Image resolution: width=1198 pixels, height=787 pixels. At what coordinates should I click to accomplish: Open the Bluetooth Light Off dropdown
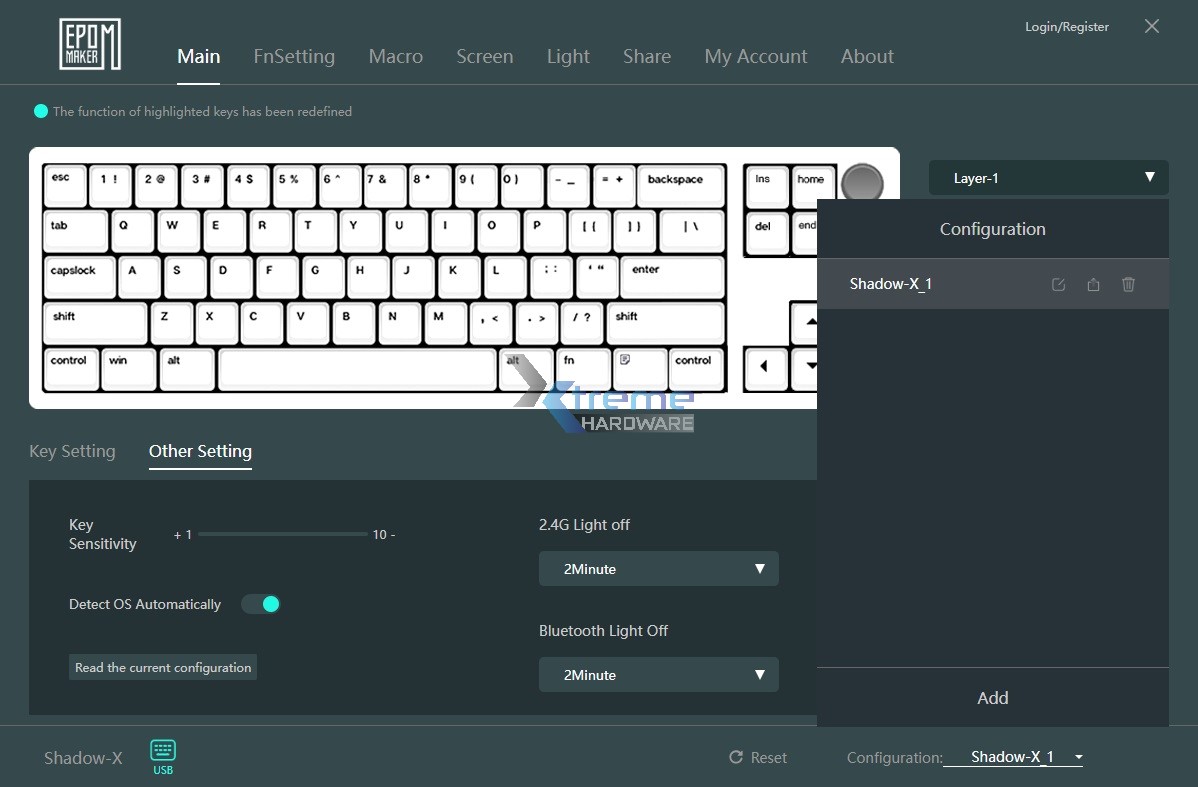coord(658,675)
